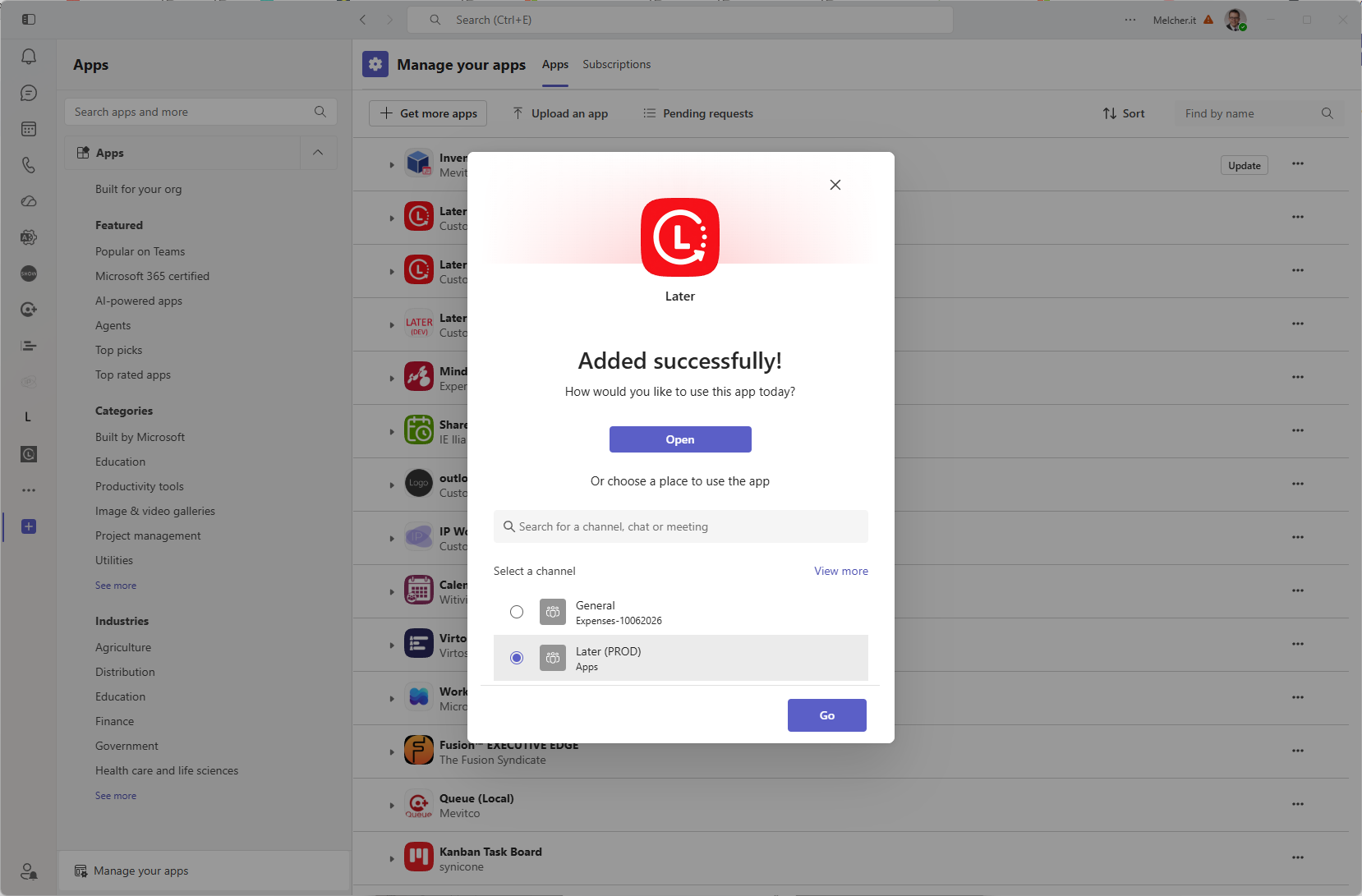Viewport: 1362px width, 896px height.
Task: Close the Added successfully dialog
Action: 835,185
